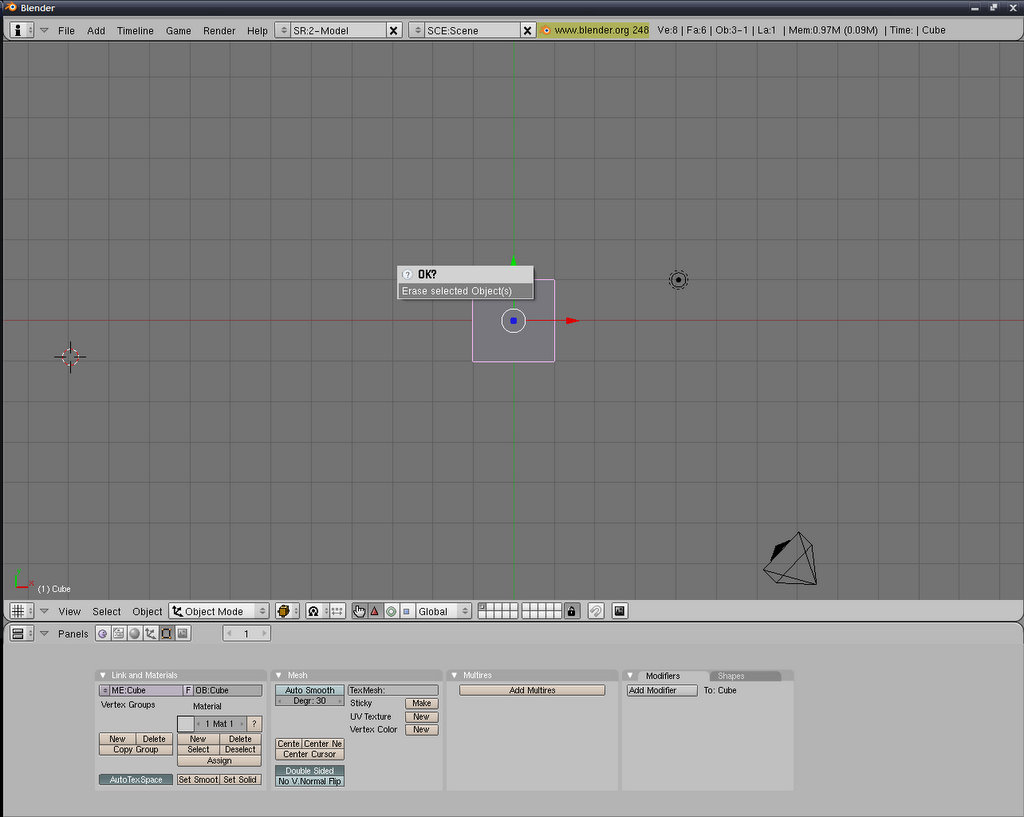
Task: Click the 3D manipulator hand icon
Action: (359, 611)
